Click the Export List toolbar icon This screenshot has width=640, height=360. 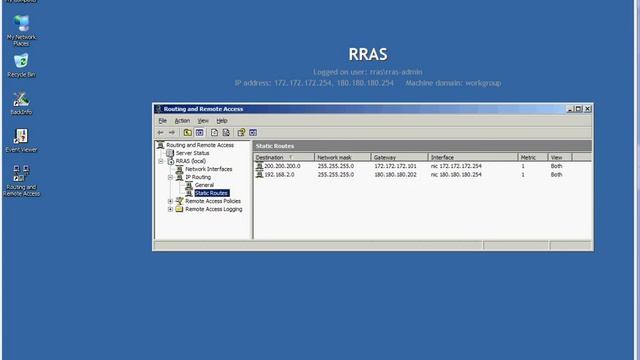(226, 133)
